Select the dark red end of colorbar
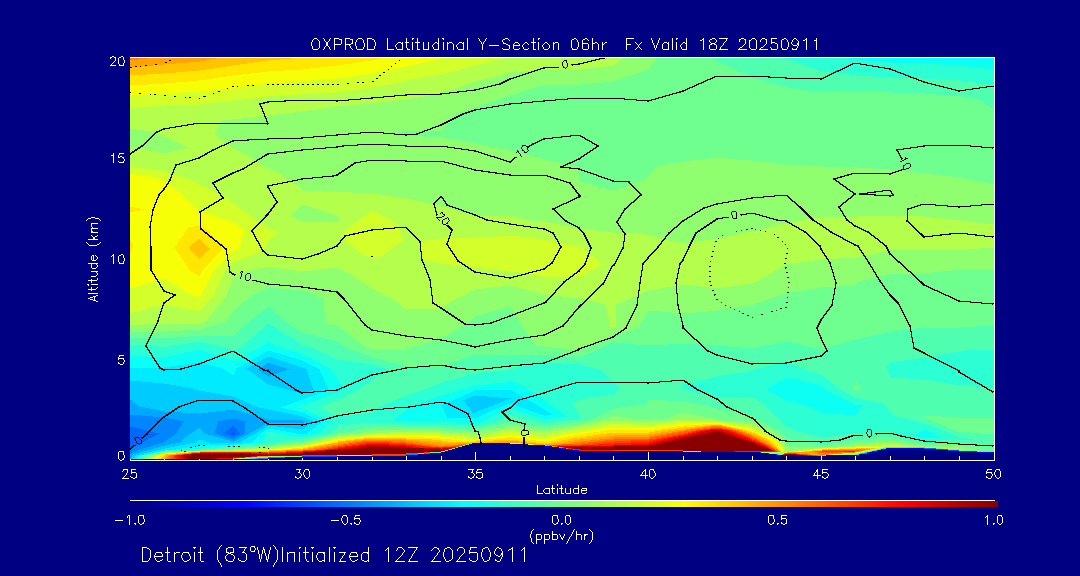The height and width of the screenshot is (576, 1080). (x=990, y=503)
